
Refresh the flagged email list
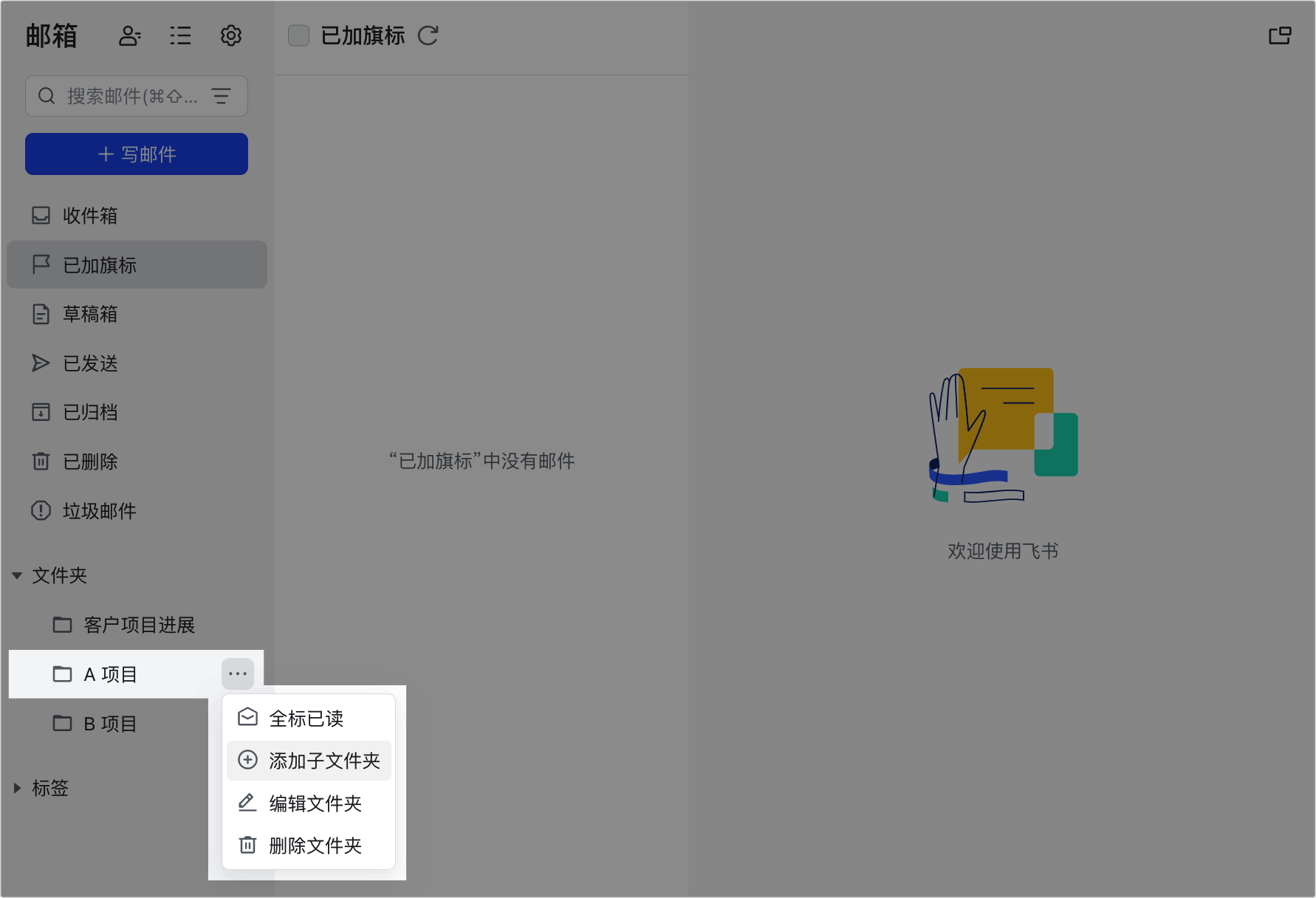point(429,35)
